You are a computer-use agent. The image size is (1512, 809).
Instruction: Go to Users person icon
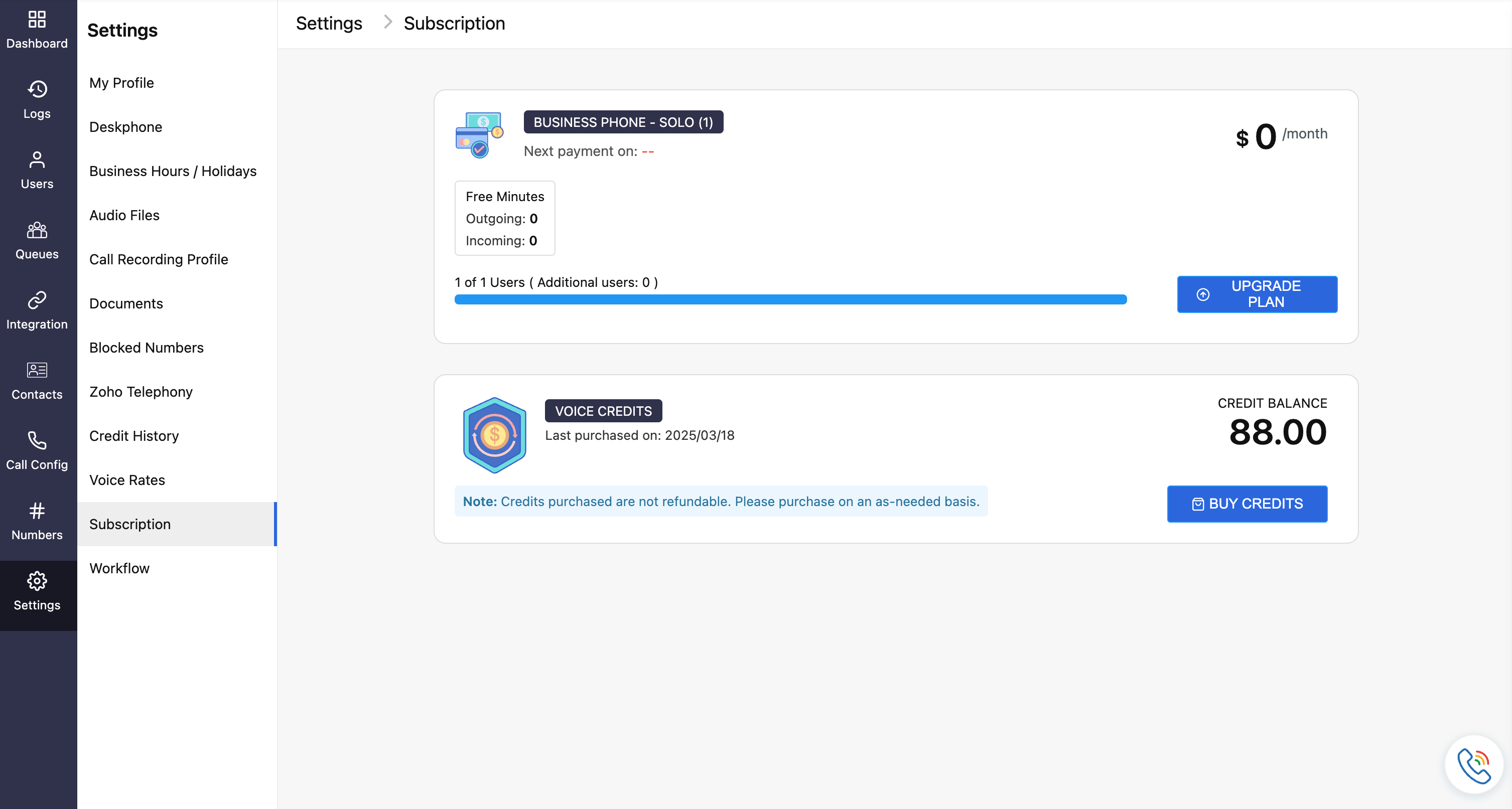click(37, 159)
